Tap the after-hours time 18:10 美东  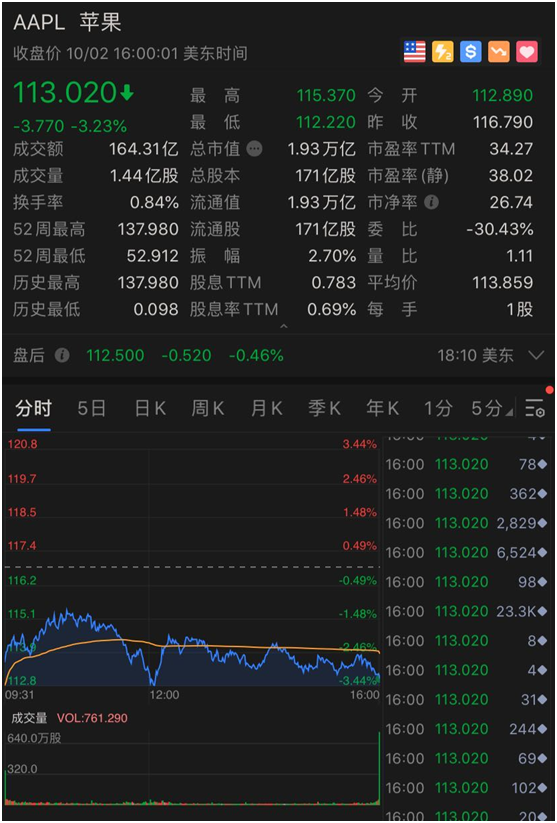pyautogui.click(x=476, y=355)
